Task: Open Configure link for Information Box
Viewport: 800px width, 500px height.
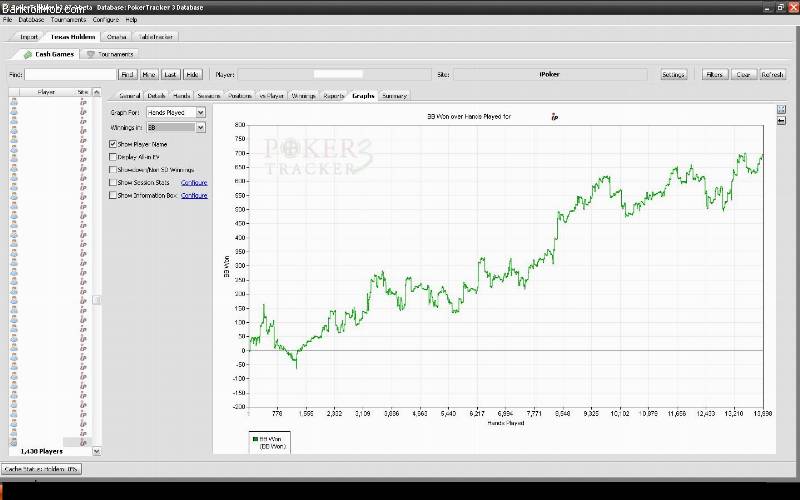Action: pyautogui.click(x=194, y=195)
